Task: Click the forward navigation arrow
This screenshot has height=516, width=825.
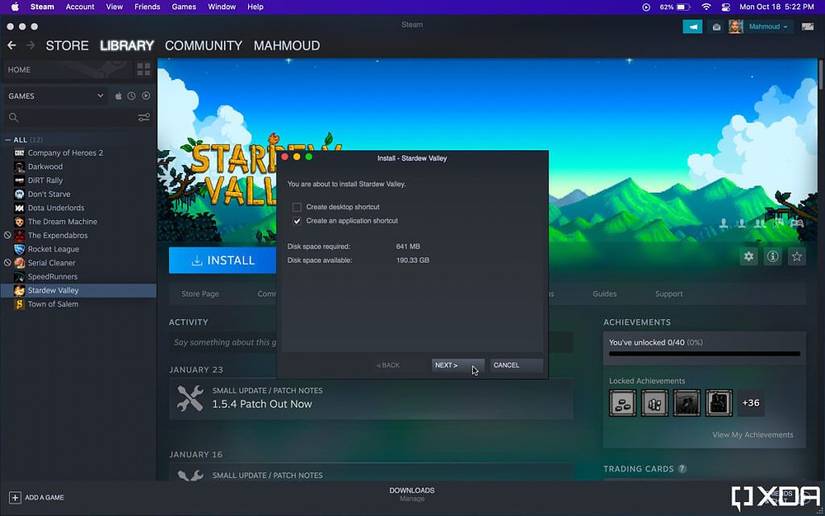Action: point(31,46)
